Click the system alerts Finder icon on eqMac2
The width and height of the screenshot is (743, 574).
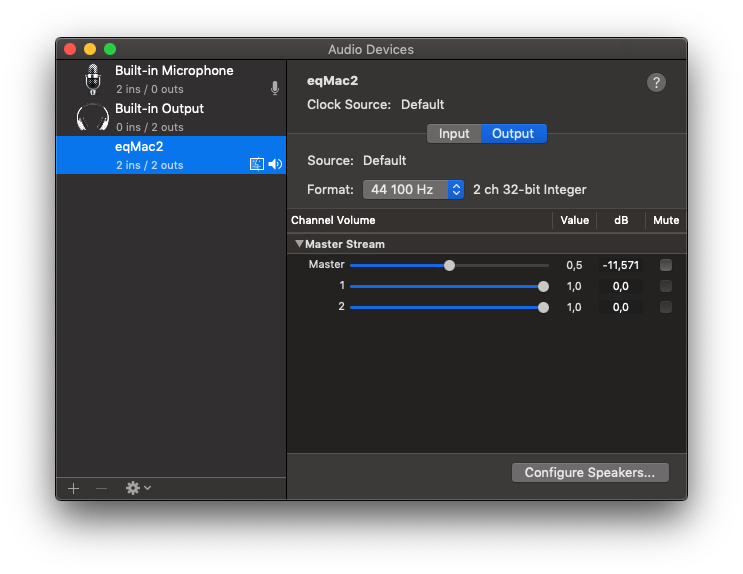pos(257,164)
